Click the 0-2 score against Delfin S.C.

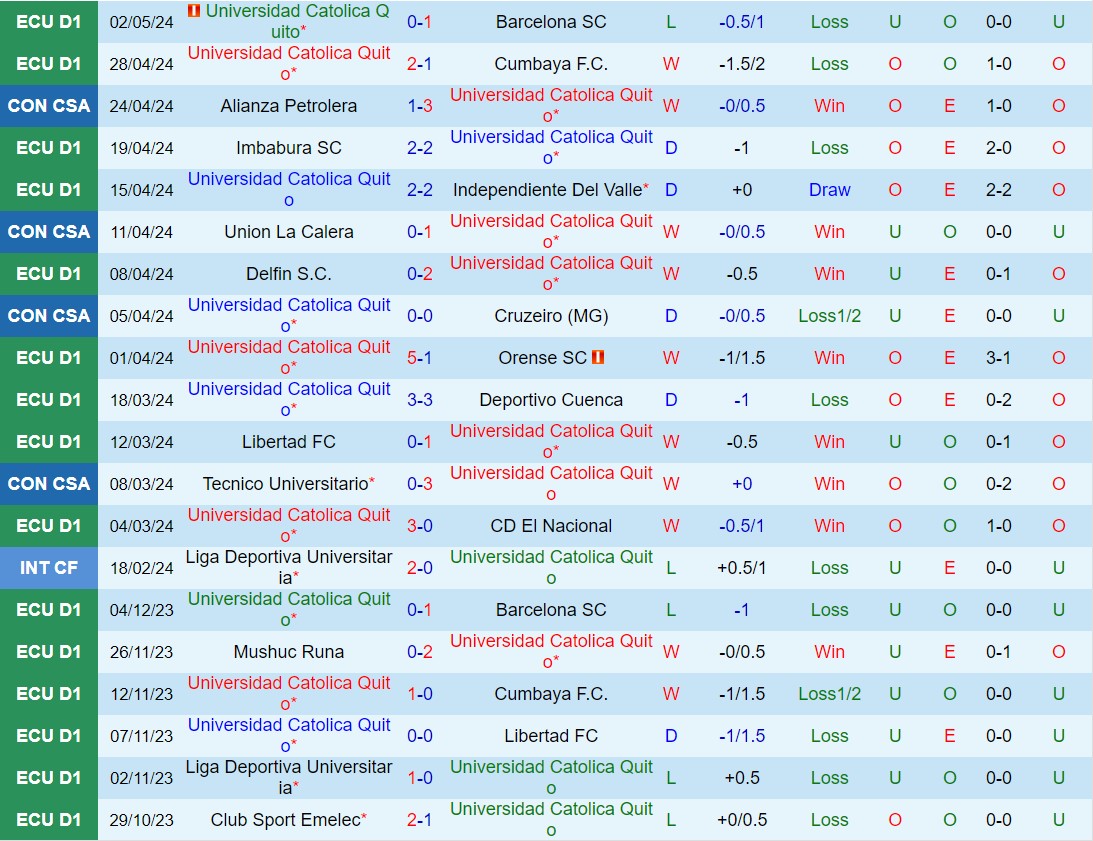tap(419, 273)
